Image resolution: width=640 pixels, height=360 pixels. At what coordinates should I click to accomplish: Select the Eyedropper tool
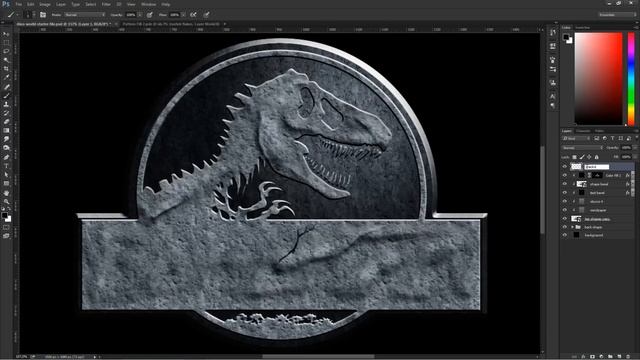coord(6,78)
